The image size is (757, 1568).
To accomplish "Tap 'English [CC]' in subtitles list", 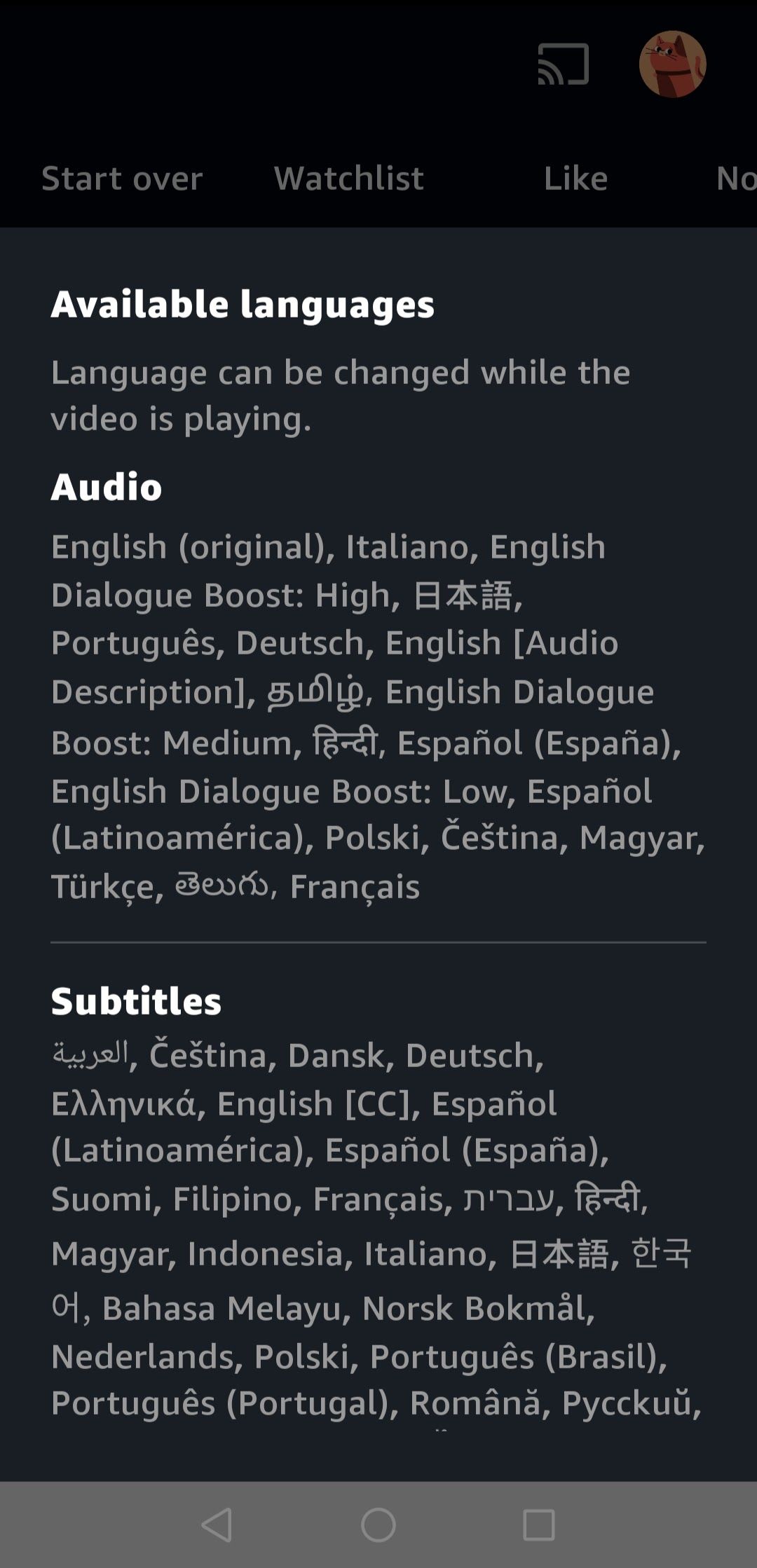I will pyautogui.click(x=313, y=1104).
